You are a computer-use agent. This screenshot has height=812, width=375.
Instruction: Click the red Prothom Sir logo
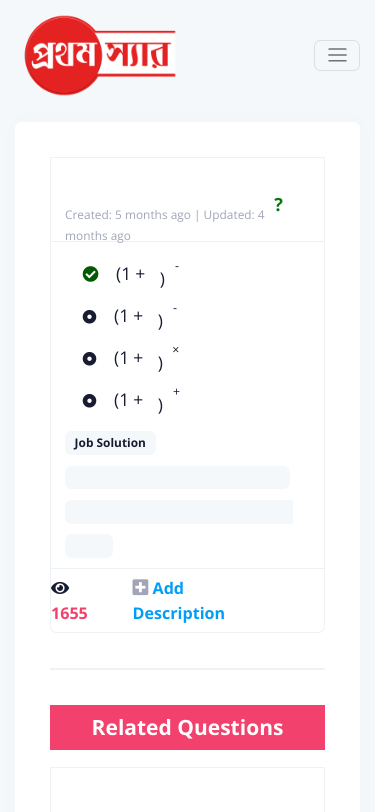coord(100,55)
